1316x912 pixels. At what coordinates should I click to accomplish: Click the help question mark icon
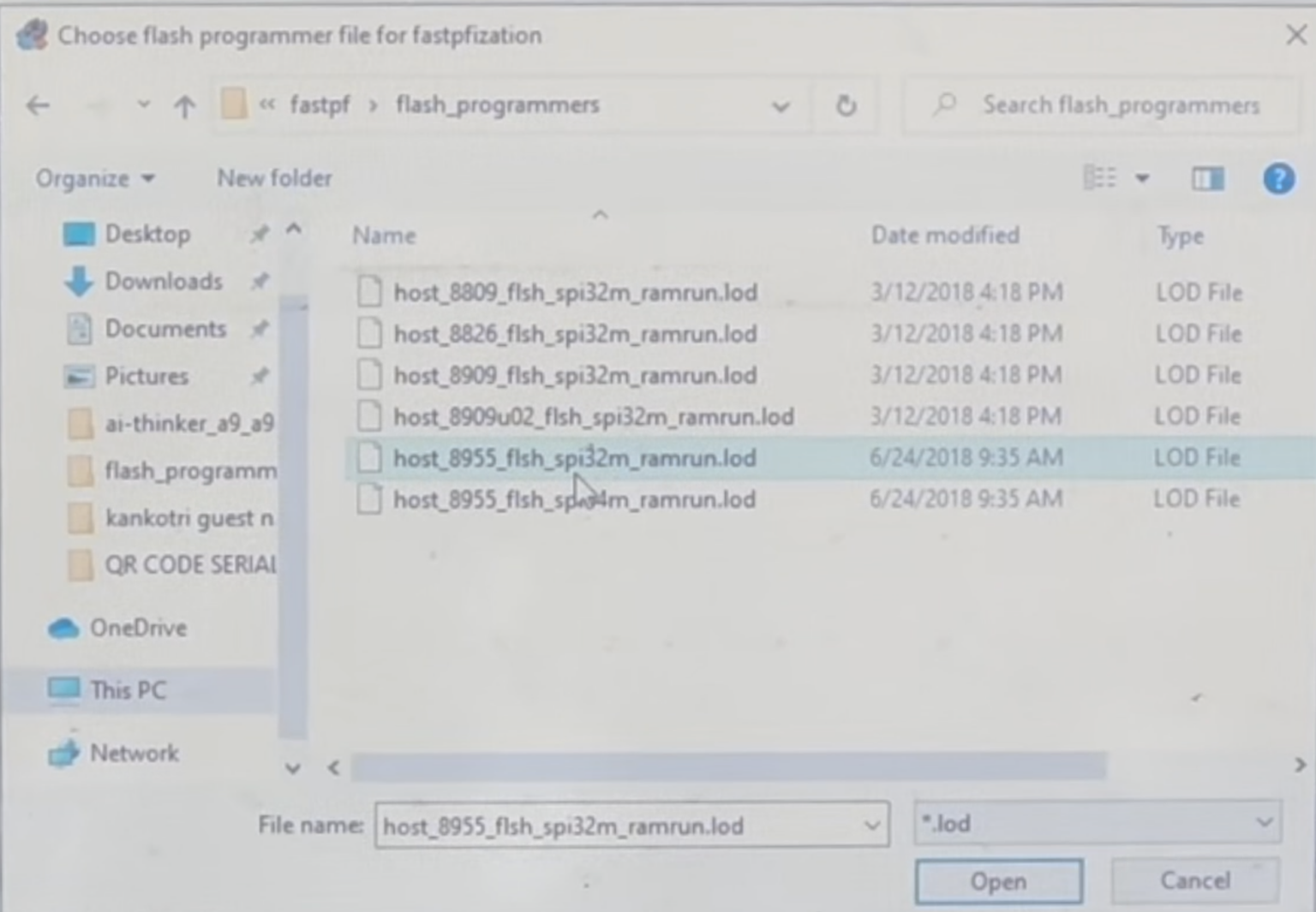[x=1277, y=178]
